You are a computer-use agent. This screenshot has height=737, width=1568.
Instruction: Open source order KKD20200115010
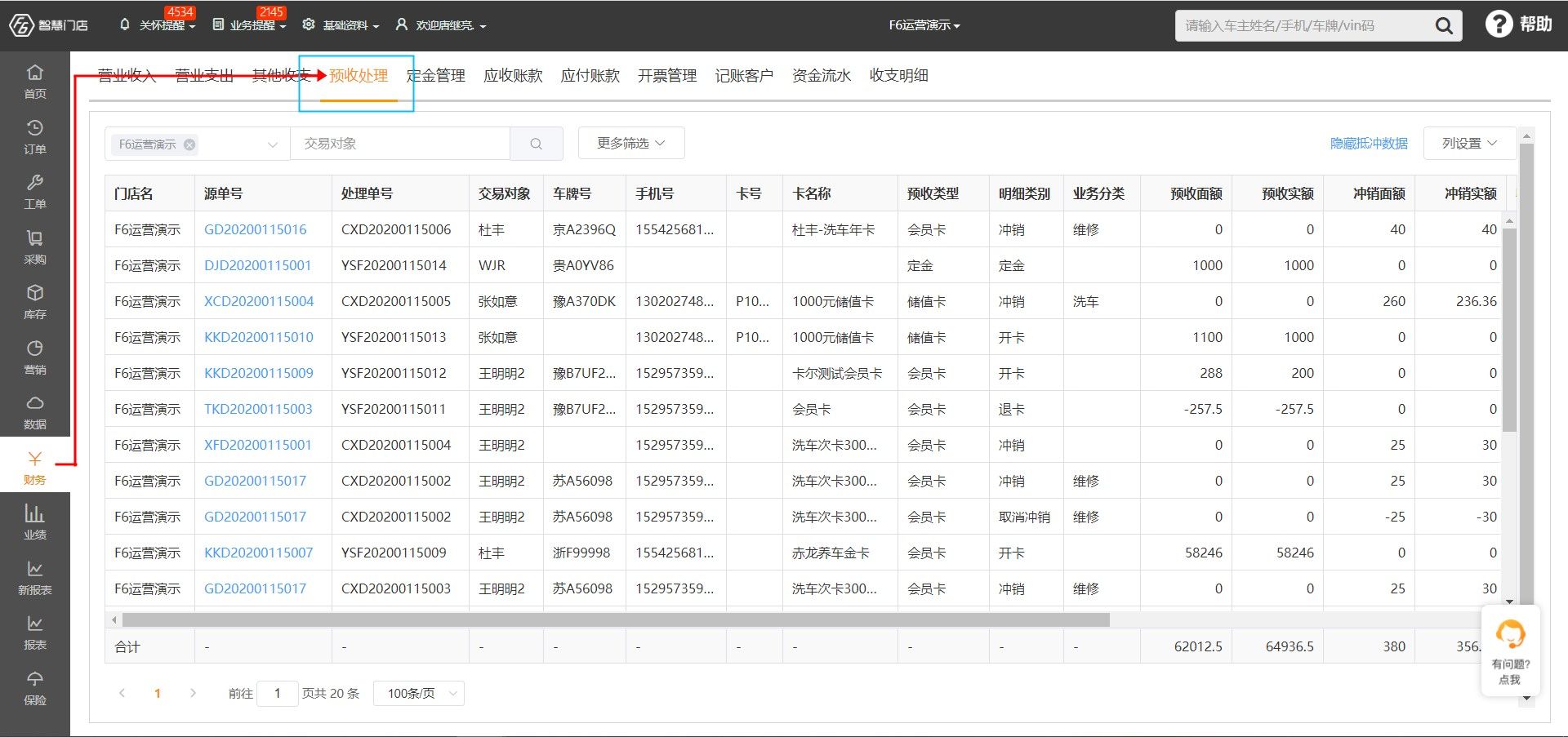point(259,337)
